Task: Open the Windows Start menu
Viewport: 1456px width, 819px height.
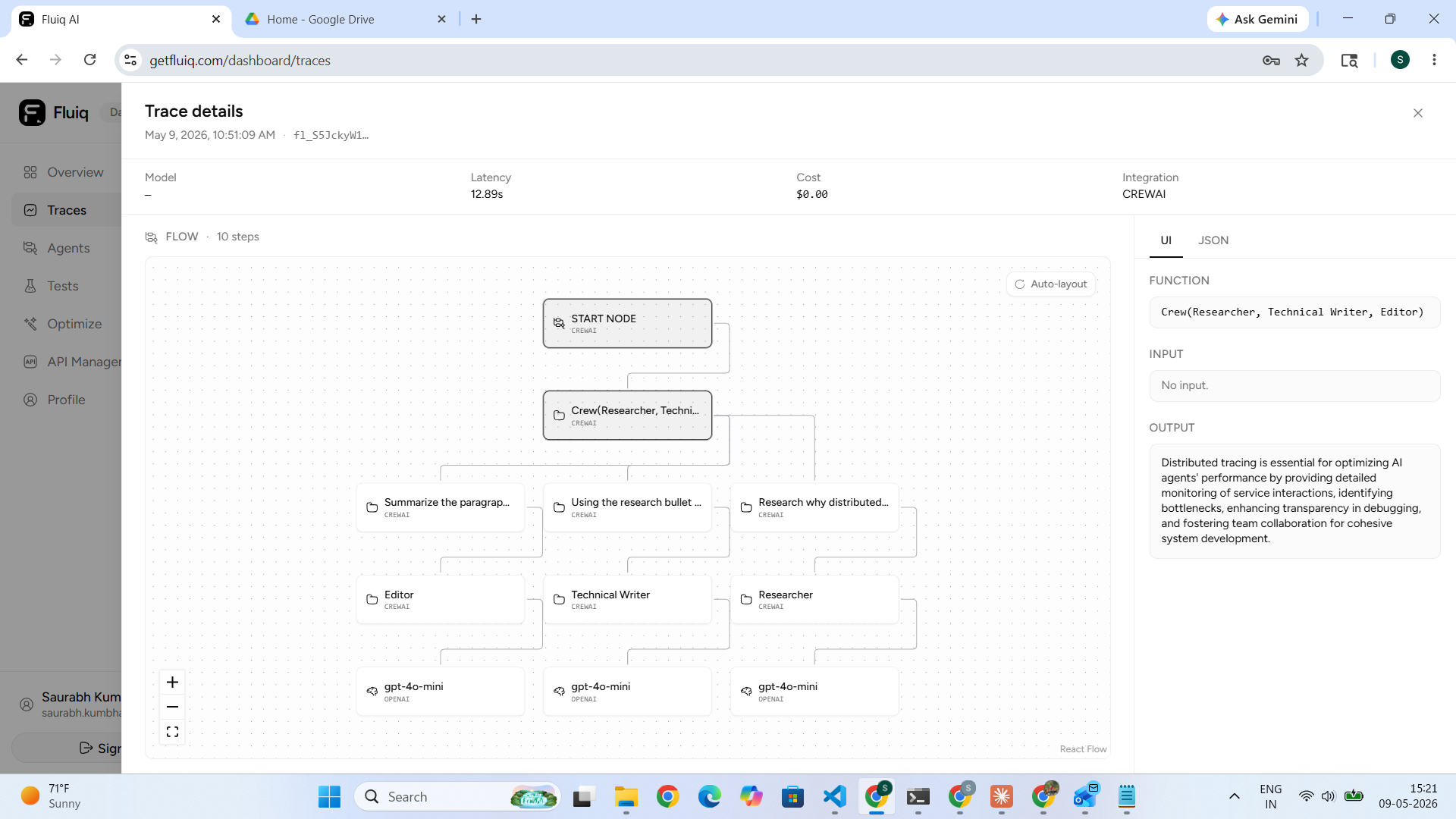Action: point(329,796)
